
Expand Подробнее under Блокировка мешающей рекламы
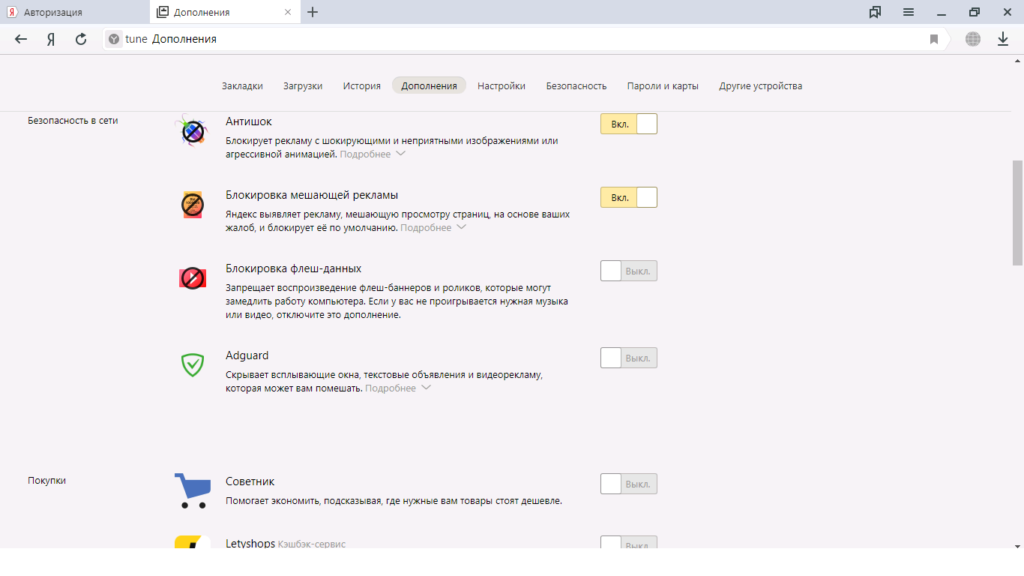[433, 227]
